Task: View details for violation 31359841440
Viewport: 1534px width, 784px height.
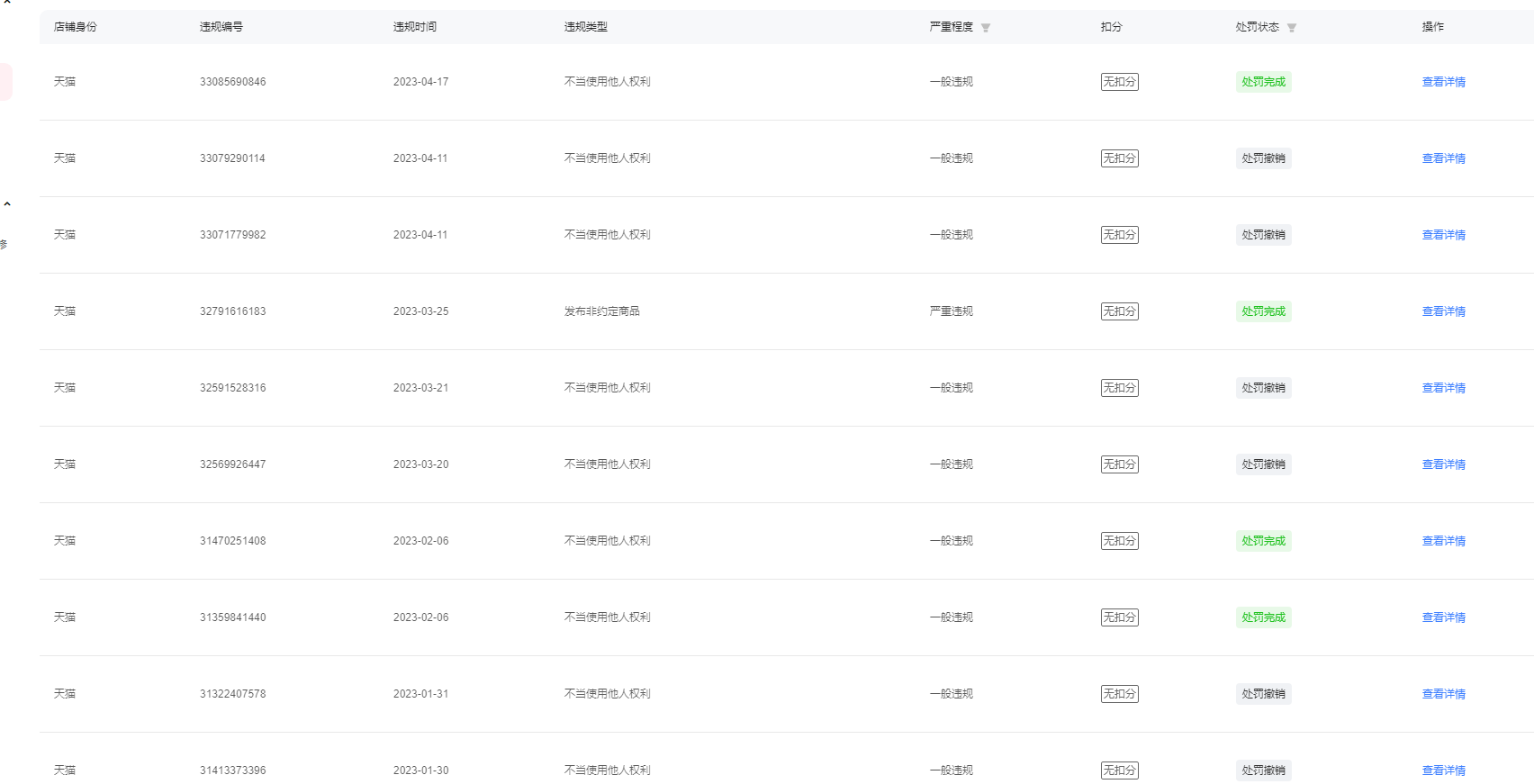Action: pos(1443,617)
